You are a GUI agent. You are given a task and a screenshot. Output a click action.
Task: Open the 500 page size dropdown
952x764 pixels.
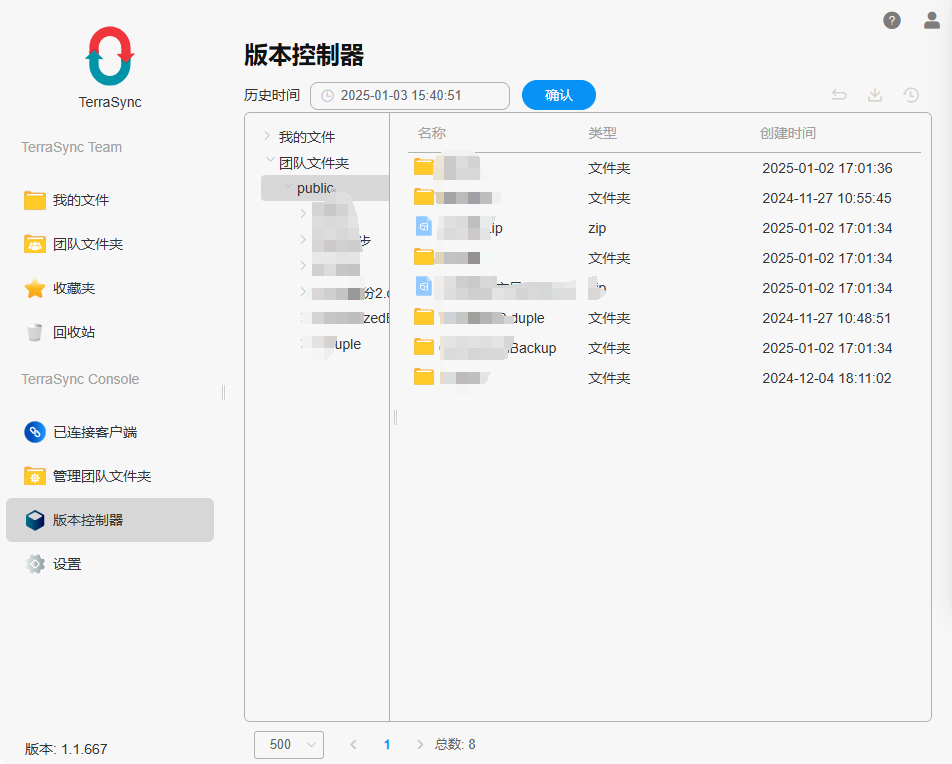[x=289, y=744]
